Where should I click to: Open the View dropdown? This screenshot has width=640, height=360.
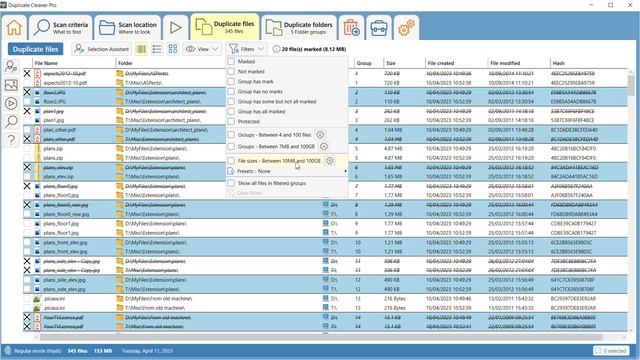point(202,49)
